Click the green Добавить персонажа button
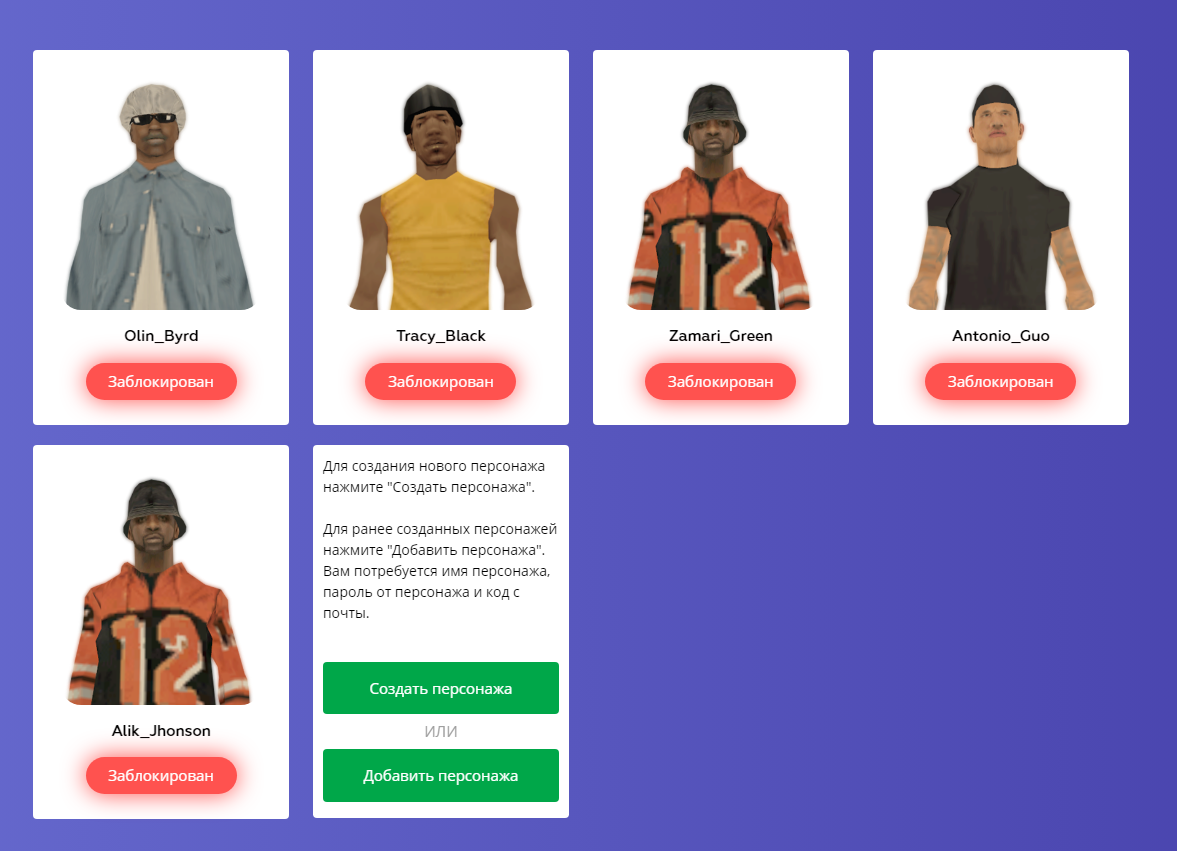Viewport: 1177px width, 851px height. [441, 775]
